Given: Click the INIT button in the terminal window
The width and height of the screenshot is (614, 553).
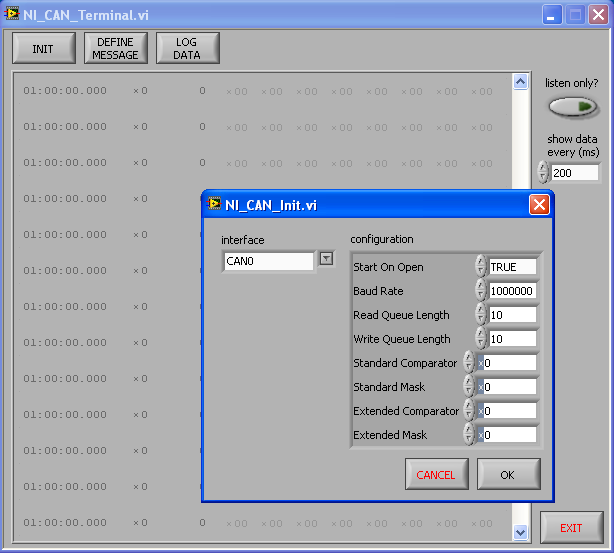Looking at the screenshot, I should coord(43,48).
